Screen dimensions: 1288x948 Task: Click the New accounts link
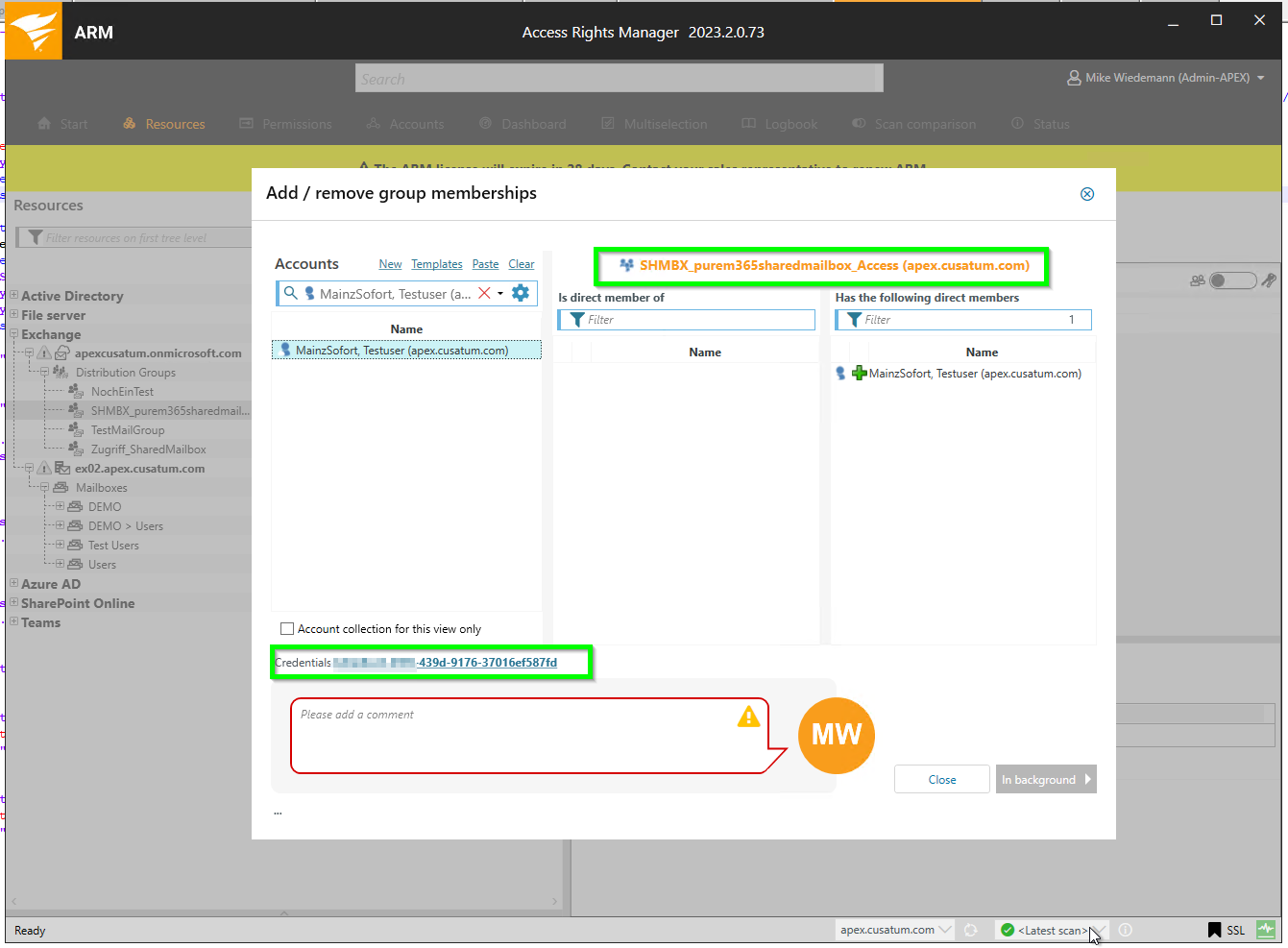click(x=390, y=264)
